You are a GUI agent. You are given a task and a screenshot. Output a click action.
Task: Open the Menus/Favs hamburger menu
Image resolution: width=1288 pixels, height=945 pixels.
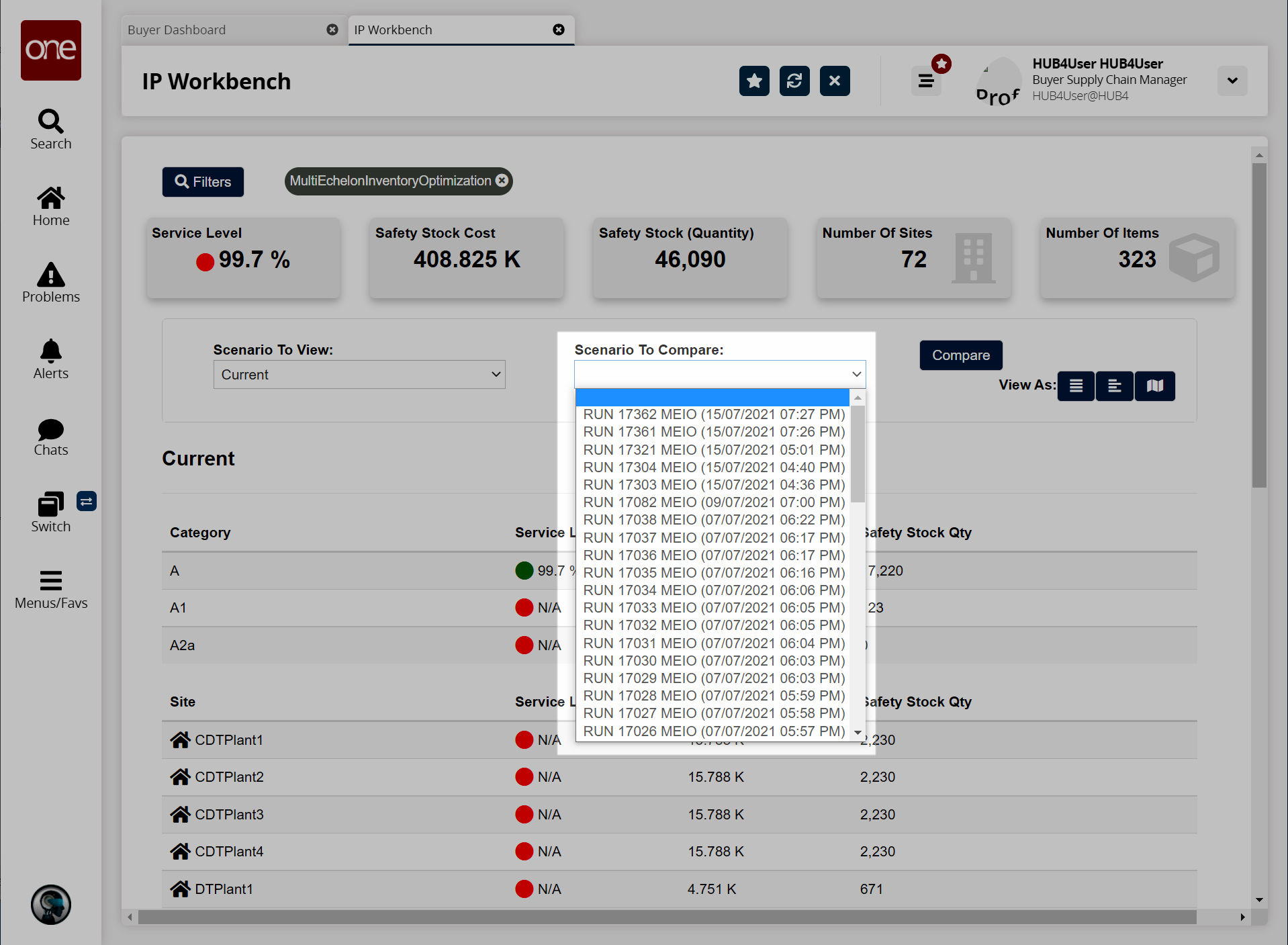click(x=50, y=589)
